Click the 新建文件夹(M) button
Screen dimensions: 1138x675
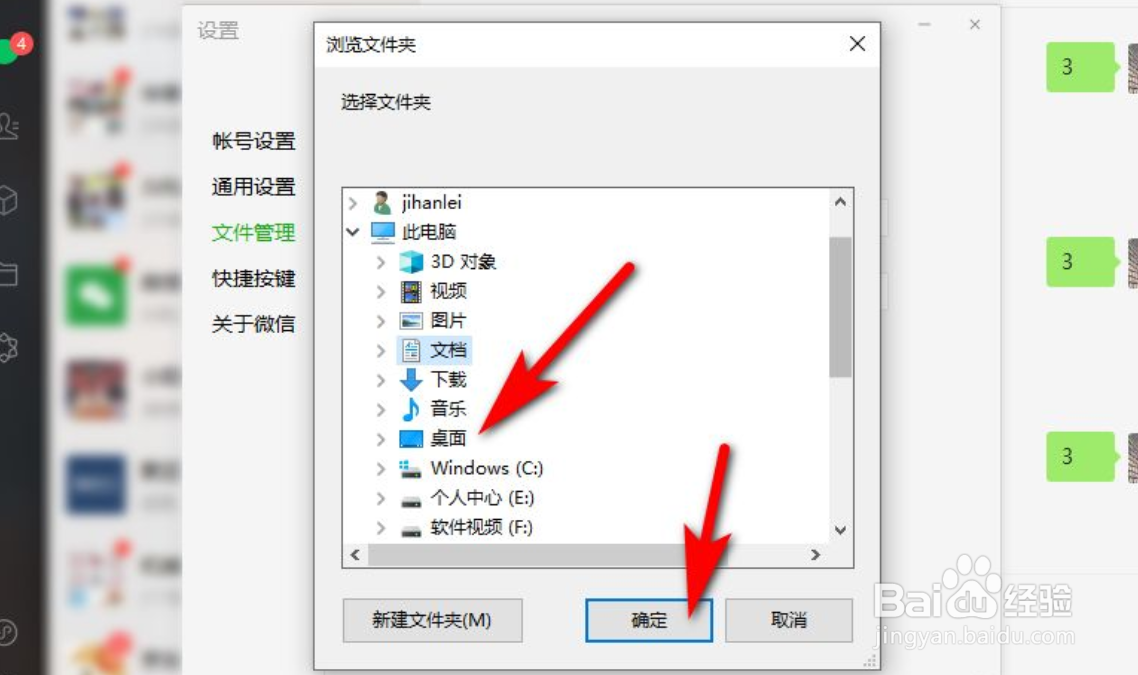(433, 620)
